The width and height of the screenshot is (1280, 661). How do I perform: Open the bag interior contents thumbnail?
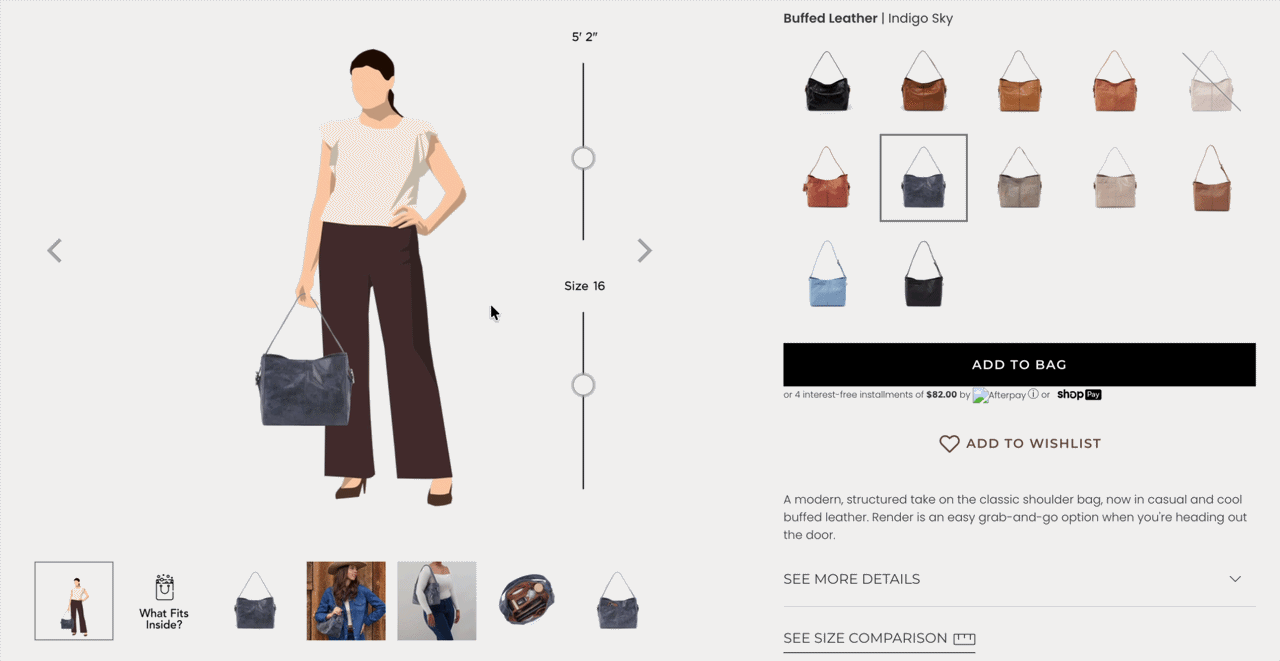527,601
